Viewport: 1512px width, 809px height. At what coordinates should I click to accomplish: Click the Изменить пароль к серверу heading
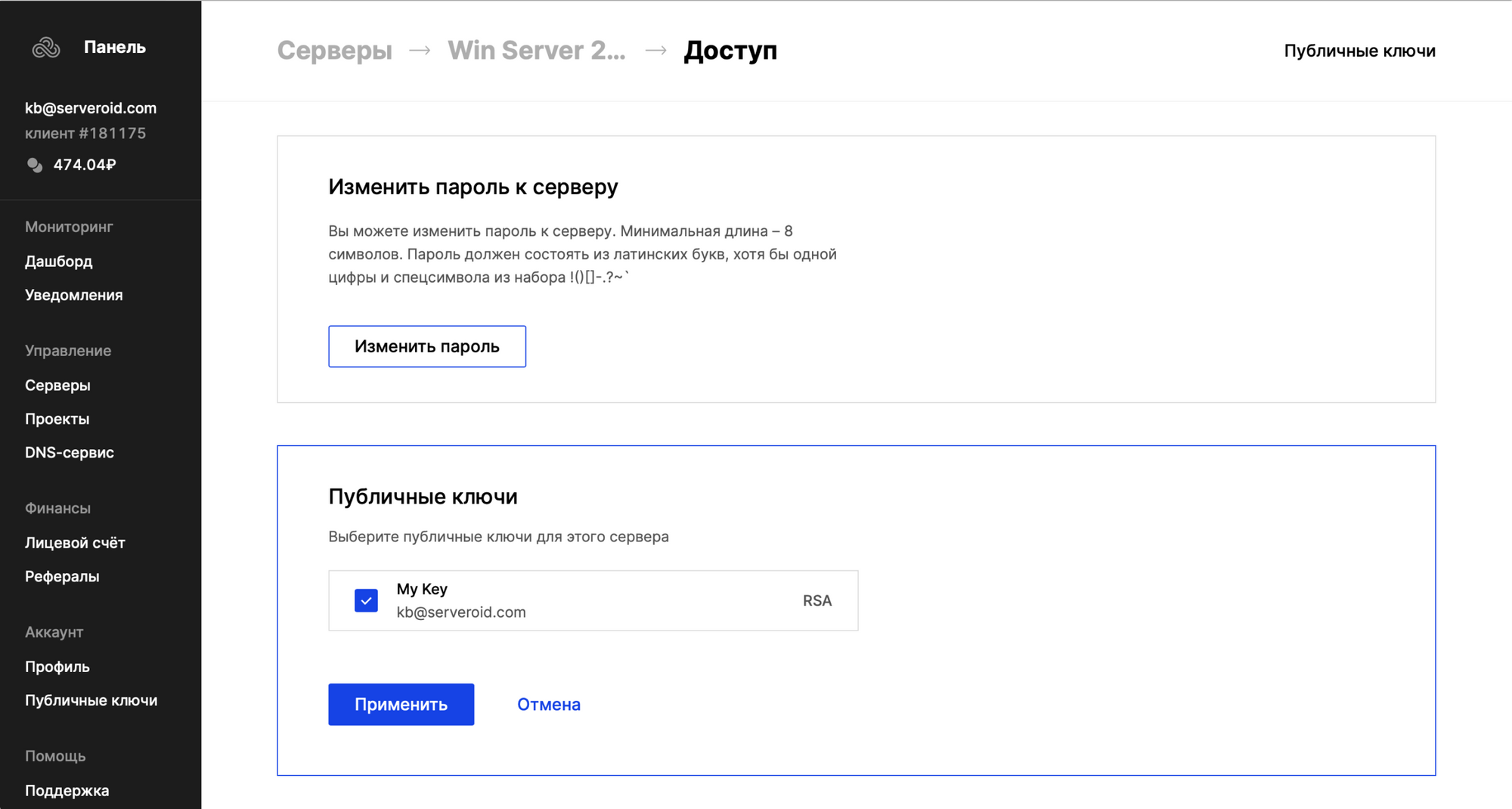(473, 187)
